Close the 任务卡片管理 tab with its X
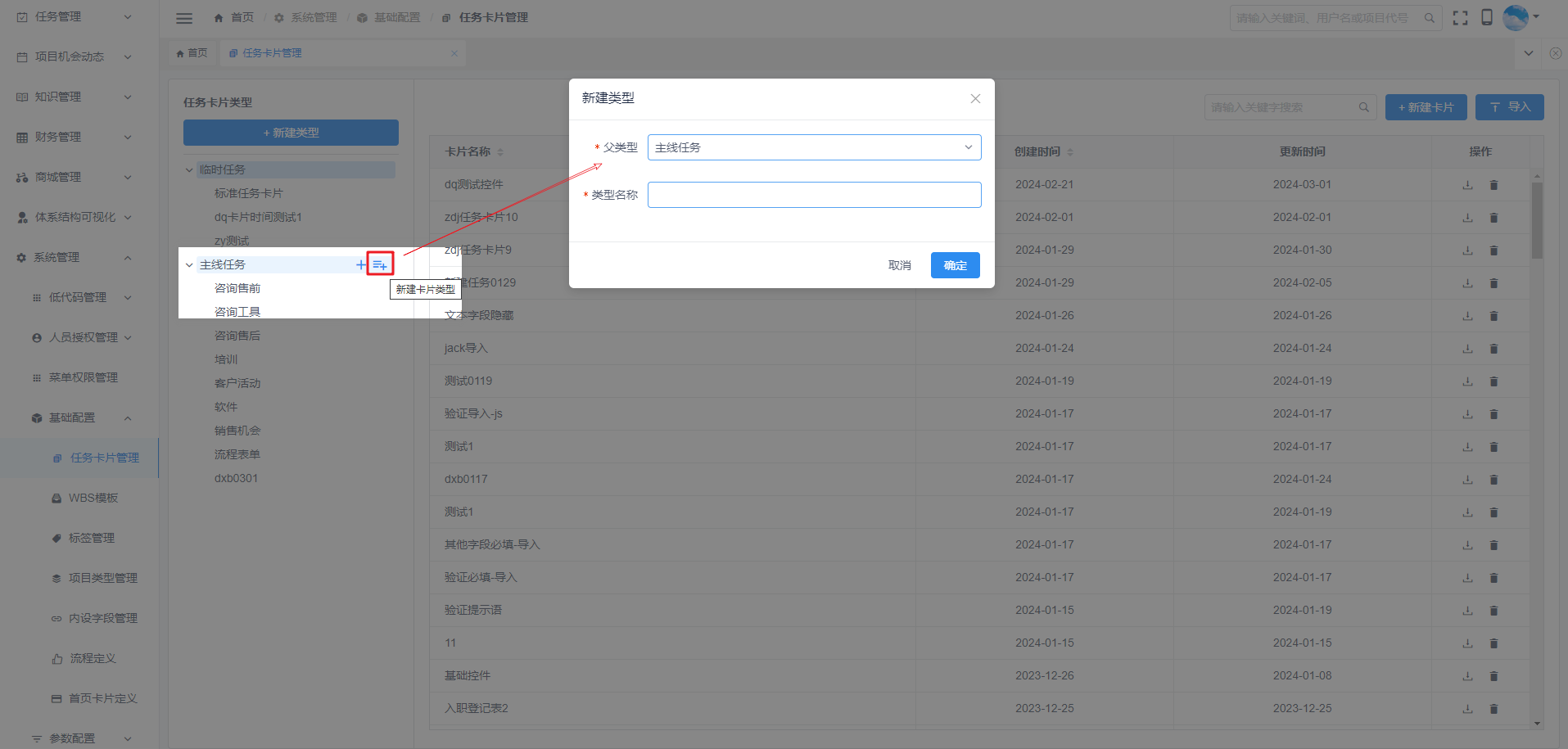Viewport: 1568px width, 749px height. (454, 53)
